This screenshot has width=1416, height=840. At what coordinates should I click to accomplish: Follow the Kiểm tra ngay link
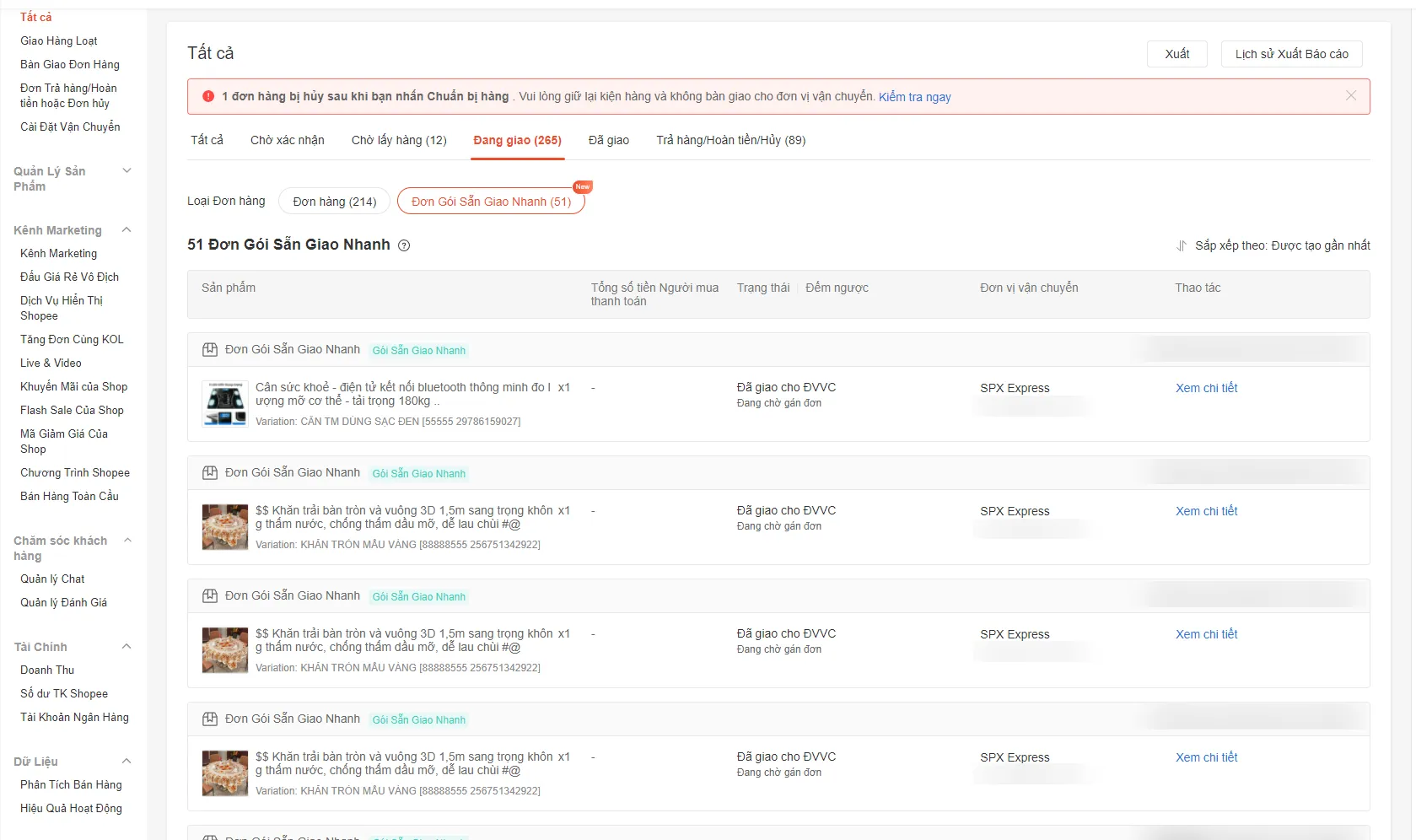tap(915, 97)
